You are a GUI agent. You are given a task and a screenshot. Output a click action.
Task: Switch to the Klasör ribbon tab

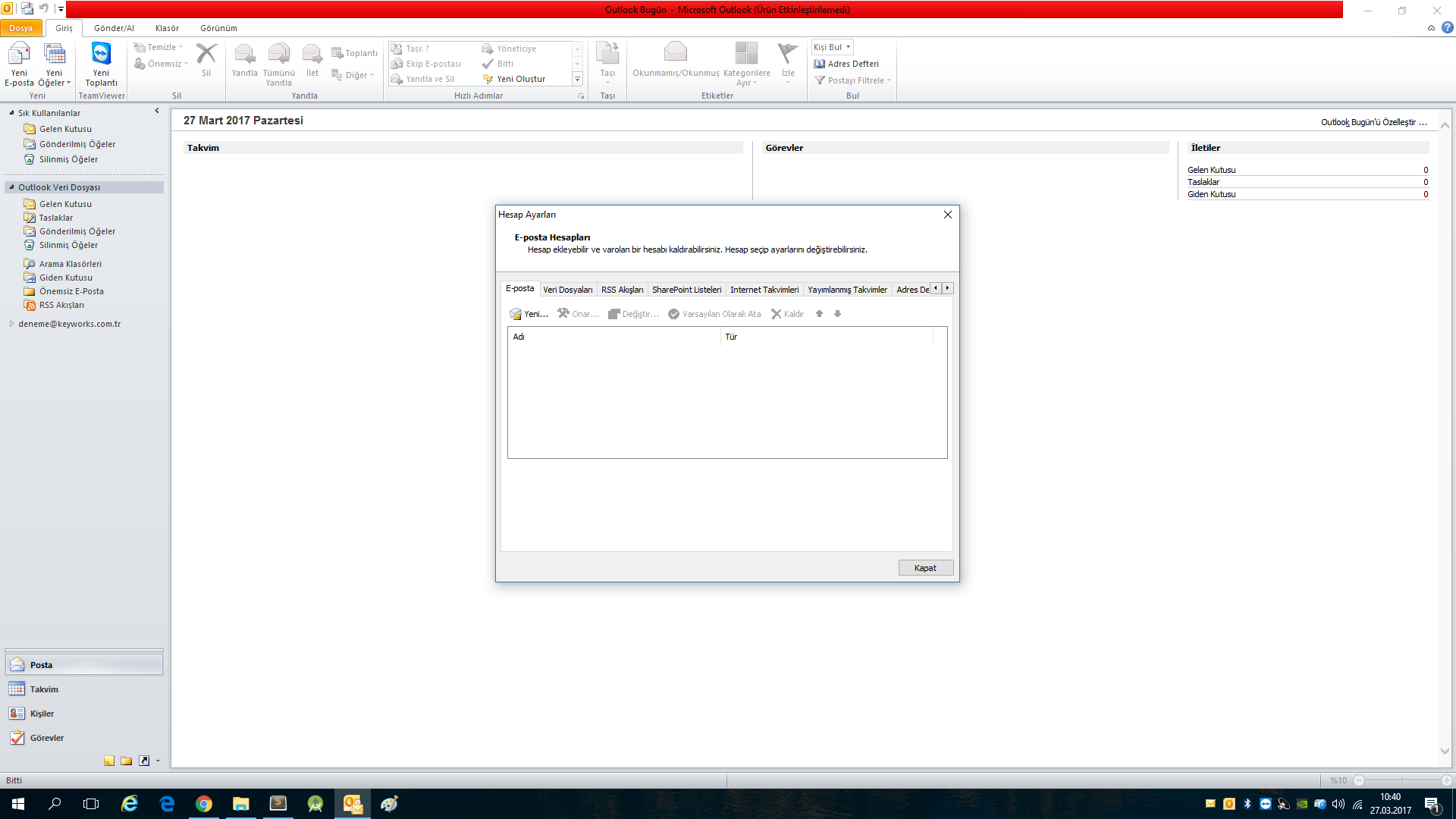coord(167,28)
